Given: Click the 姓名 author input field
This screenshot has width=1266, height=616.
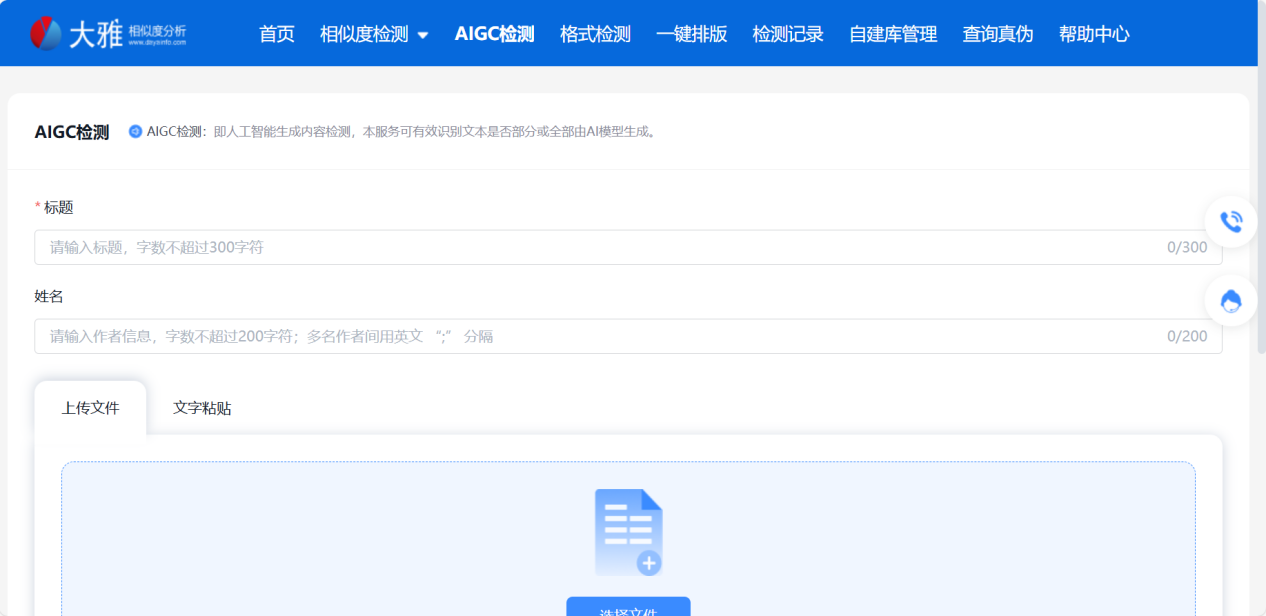Looking at the screenshot, I should click(600, 336).
